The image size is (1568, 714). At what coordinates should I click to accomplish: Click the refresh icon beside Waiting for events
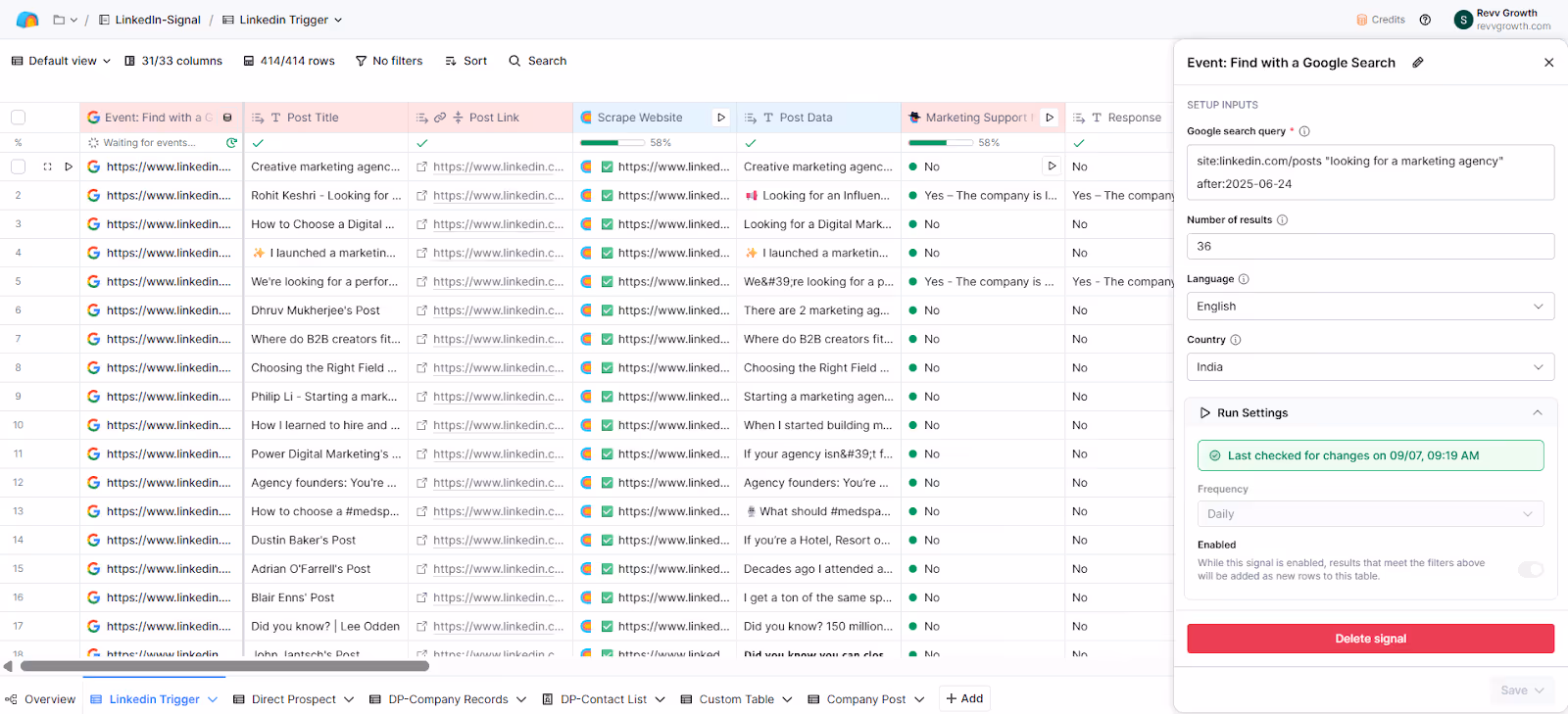[231, 143]
